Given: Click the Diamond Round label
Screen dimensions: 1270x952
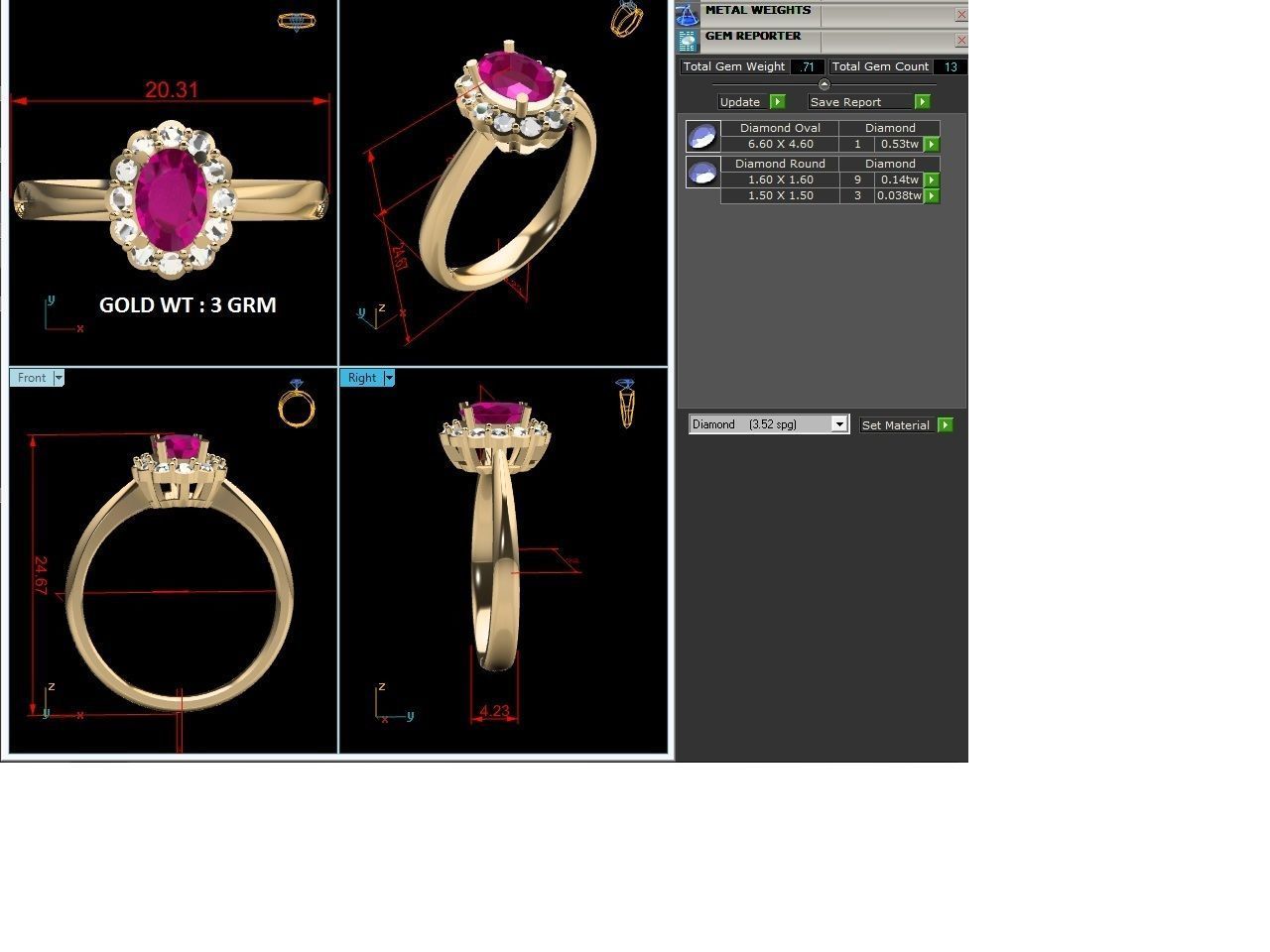Looking at the screenshot, I should pos(780,164).
